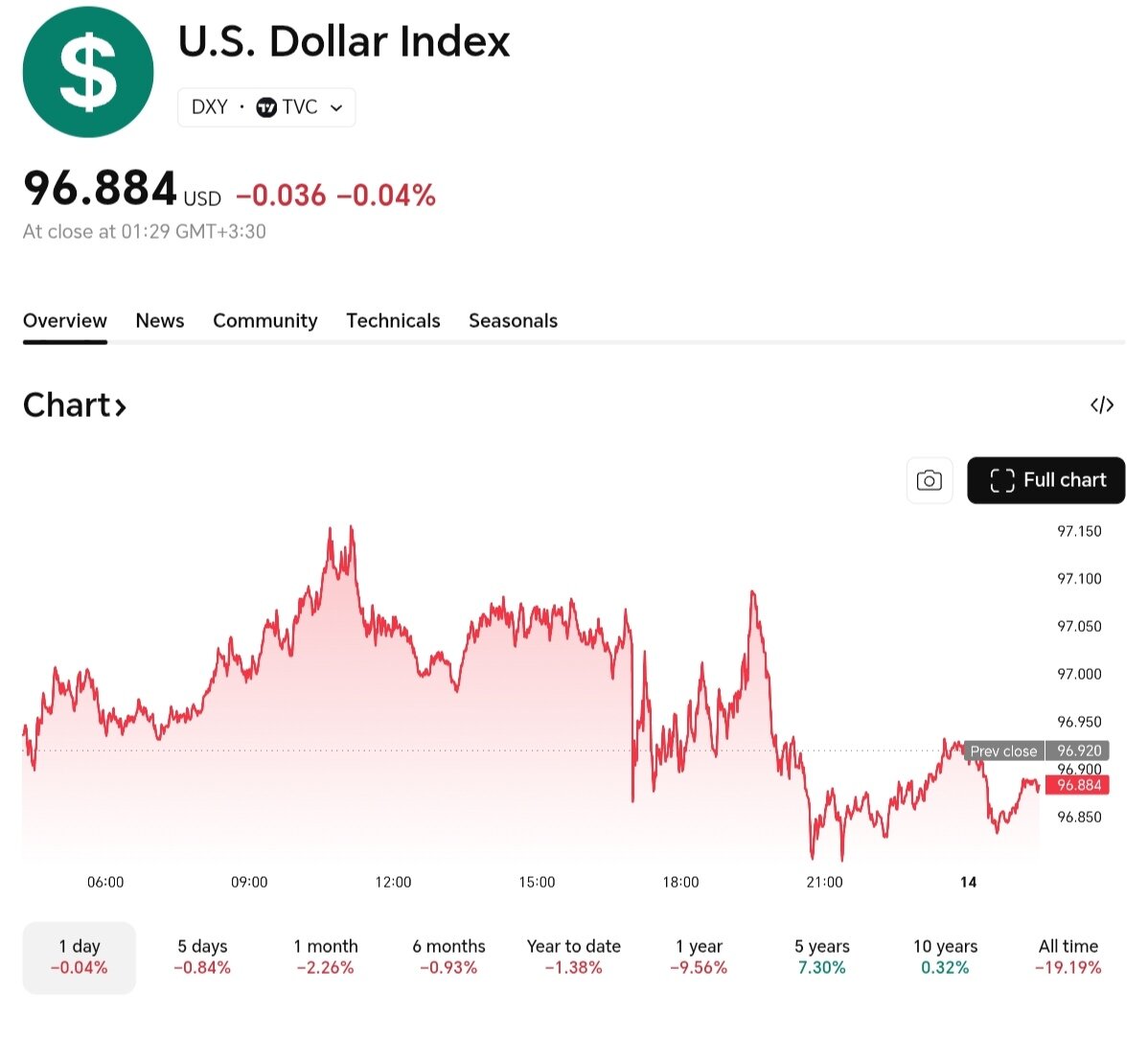Screen dimensions: 1148x1039
Task: Take a chart snapshot with camera icon
Action: pos(929,480)
